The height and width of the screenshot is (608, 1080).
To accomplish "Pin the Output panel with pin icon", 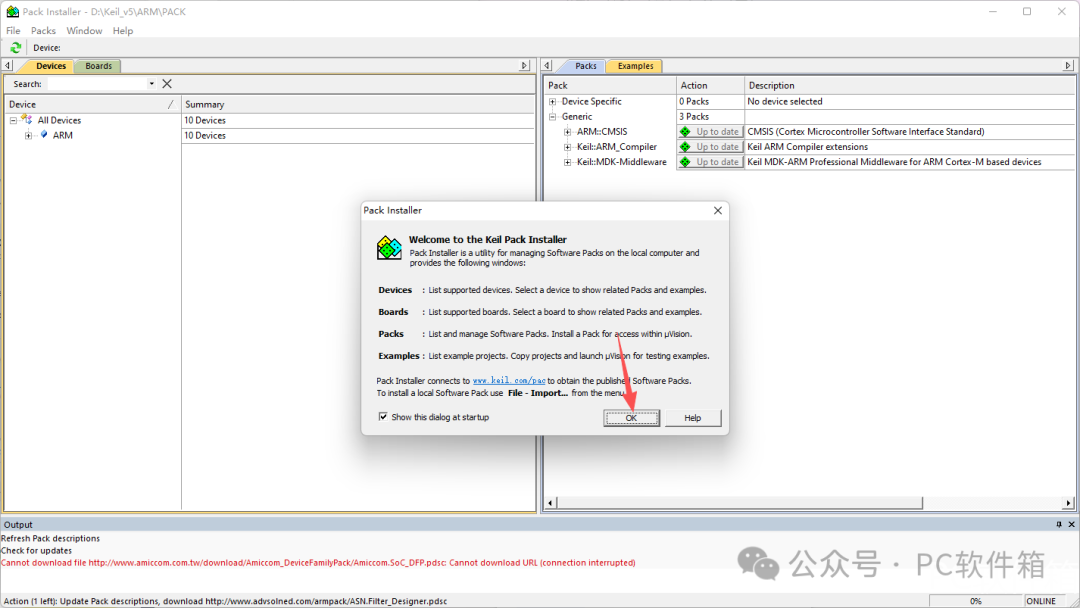I will coord(1059,525).
